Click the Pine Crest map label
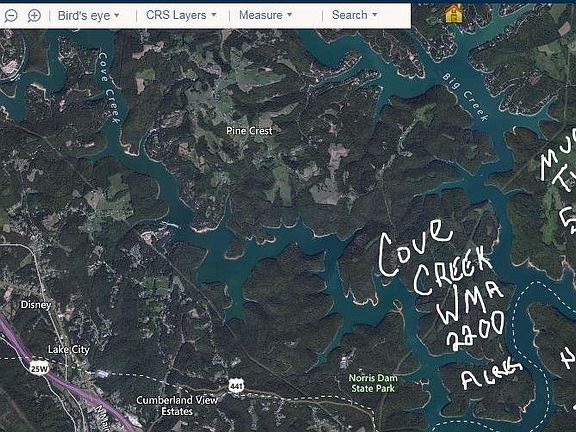Viewport: 576px width, 432px height. tap(249, 131)
